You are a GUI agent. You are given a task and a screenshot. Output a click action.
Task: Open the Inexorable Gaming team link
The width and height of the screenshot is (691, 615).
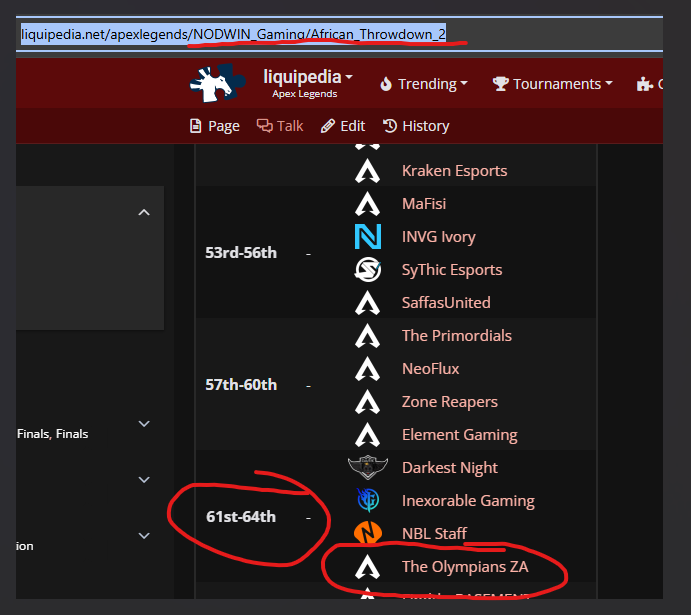coord(468,500)
